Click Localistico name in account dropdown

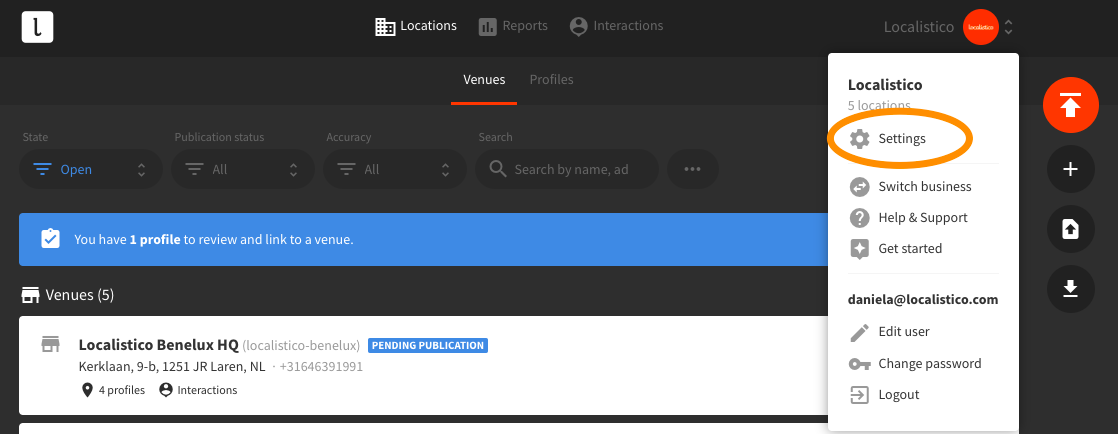click(x=885, y=85)
